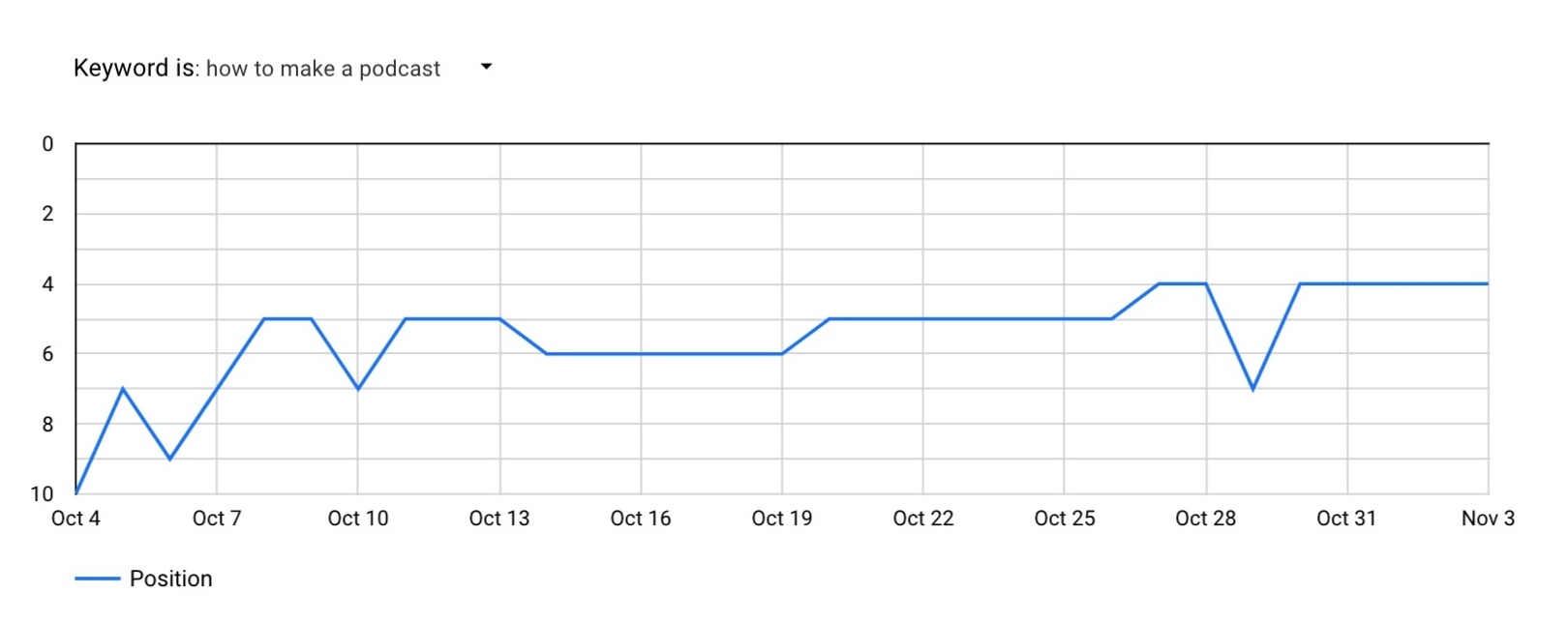Image resolution: width=1568 pixels, height=623 pixels.
Task: Select the Nov 3 axis label
Action: point(1488,519)
